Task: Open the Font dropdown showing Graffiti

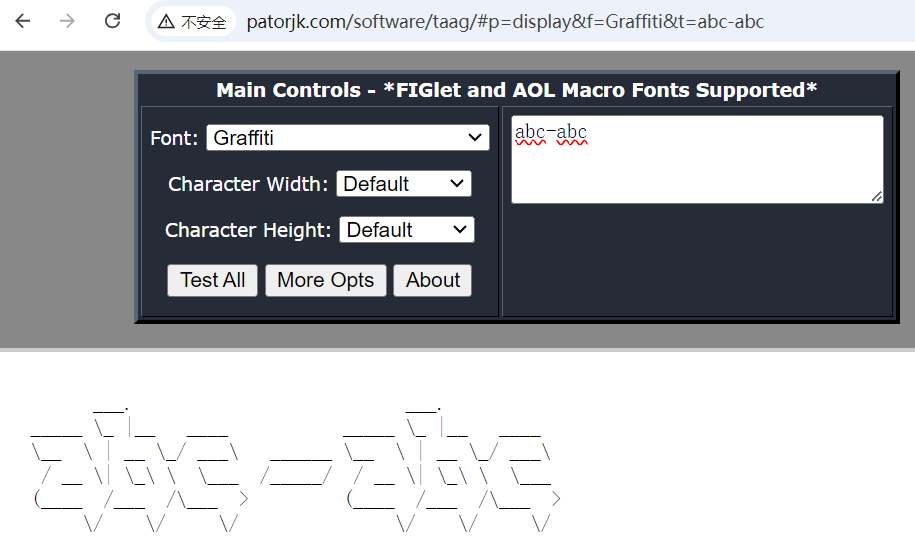Action: click(x=348, y=138)
